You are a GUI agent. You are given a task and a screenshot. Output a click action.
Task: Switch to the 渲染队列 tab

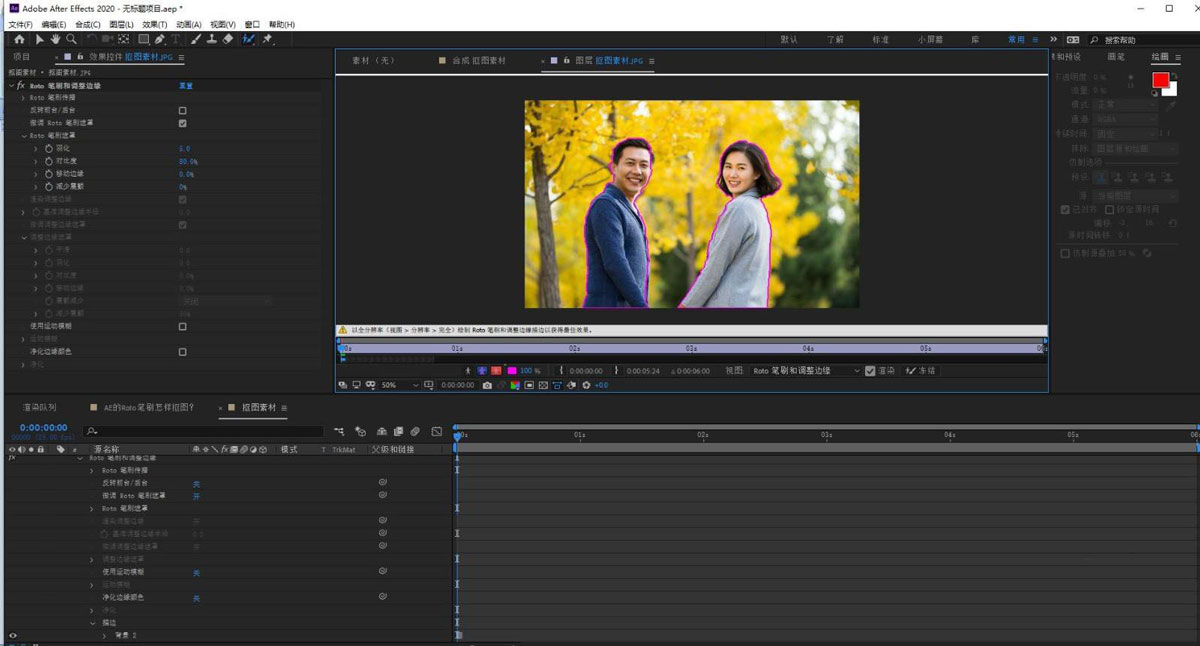pos(40,408)
